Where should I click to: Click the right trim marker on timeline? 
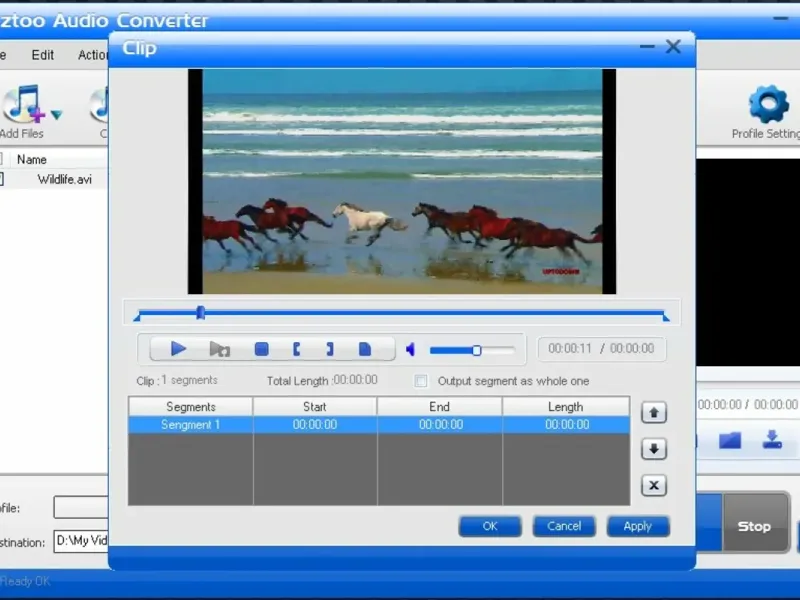tap(666, 317)
